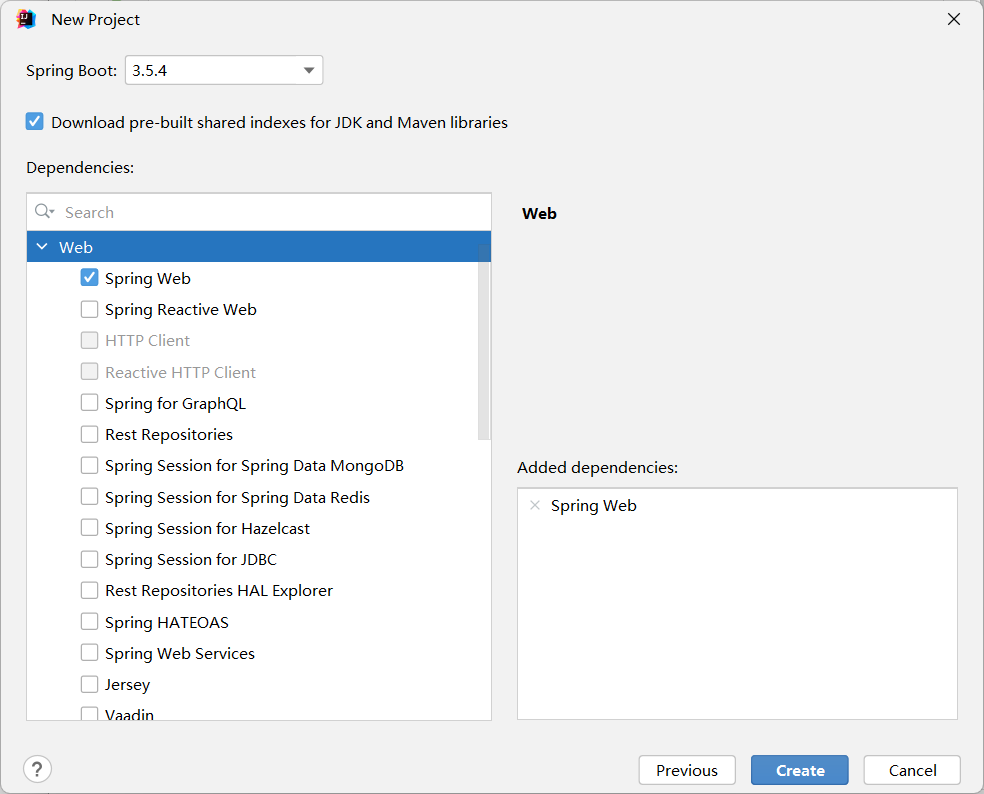Viewport: 984px width, 794px height.
Task: Tick the Spring HATEOAS checkbox
Action: [x=90, y=622]
